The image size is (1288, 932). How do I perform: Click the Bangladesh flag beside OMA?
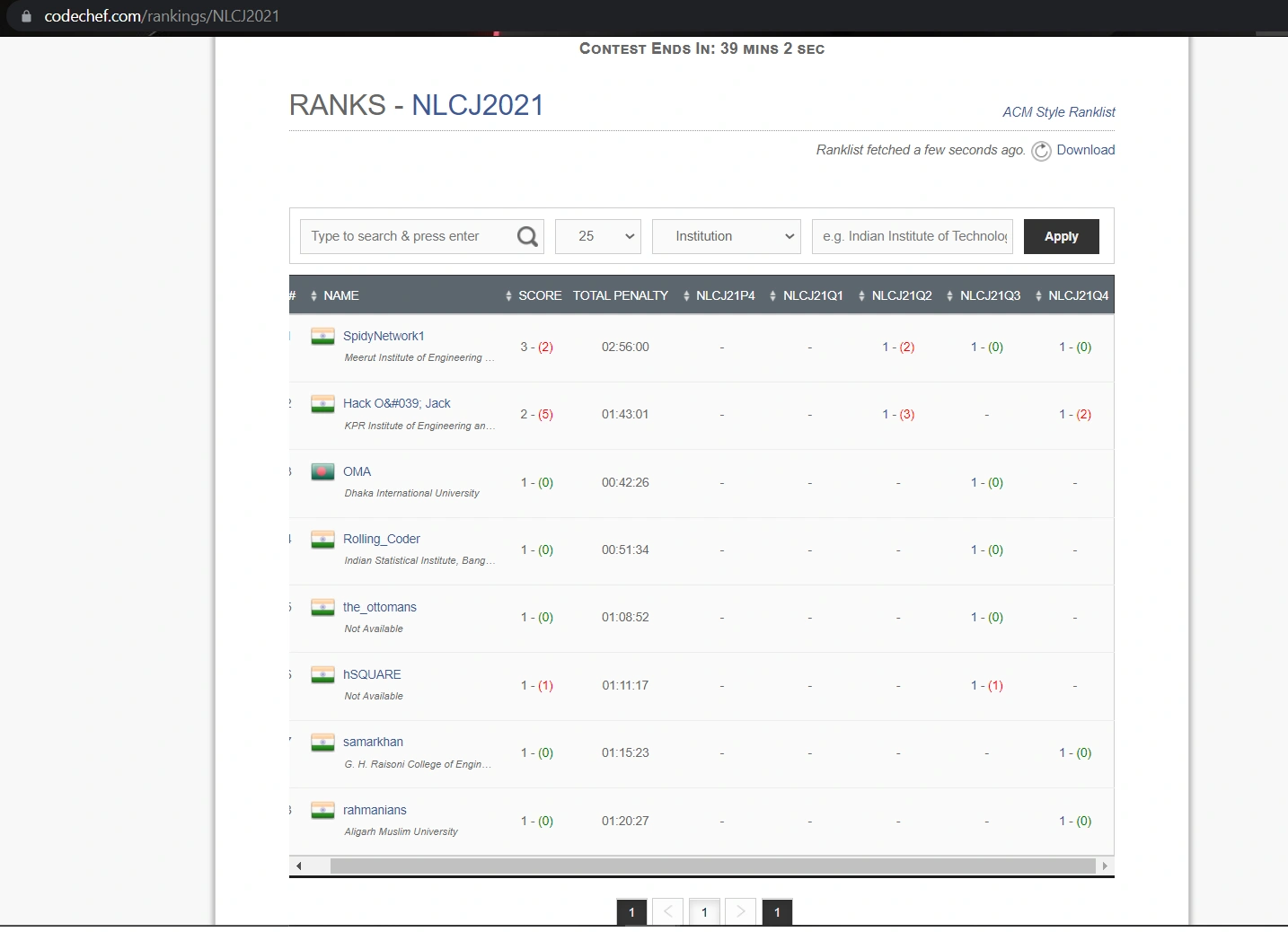coord(322,471)
